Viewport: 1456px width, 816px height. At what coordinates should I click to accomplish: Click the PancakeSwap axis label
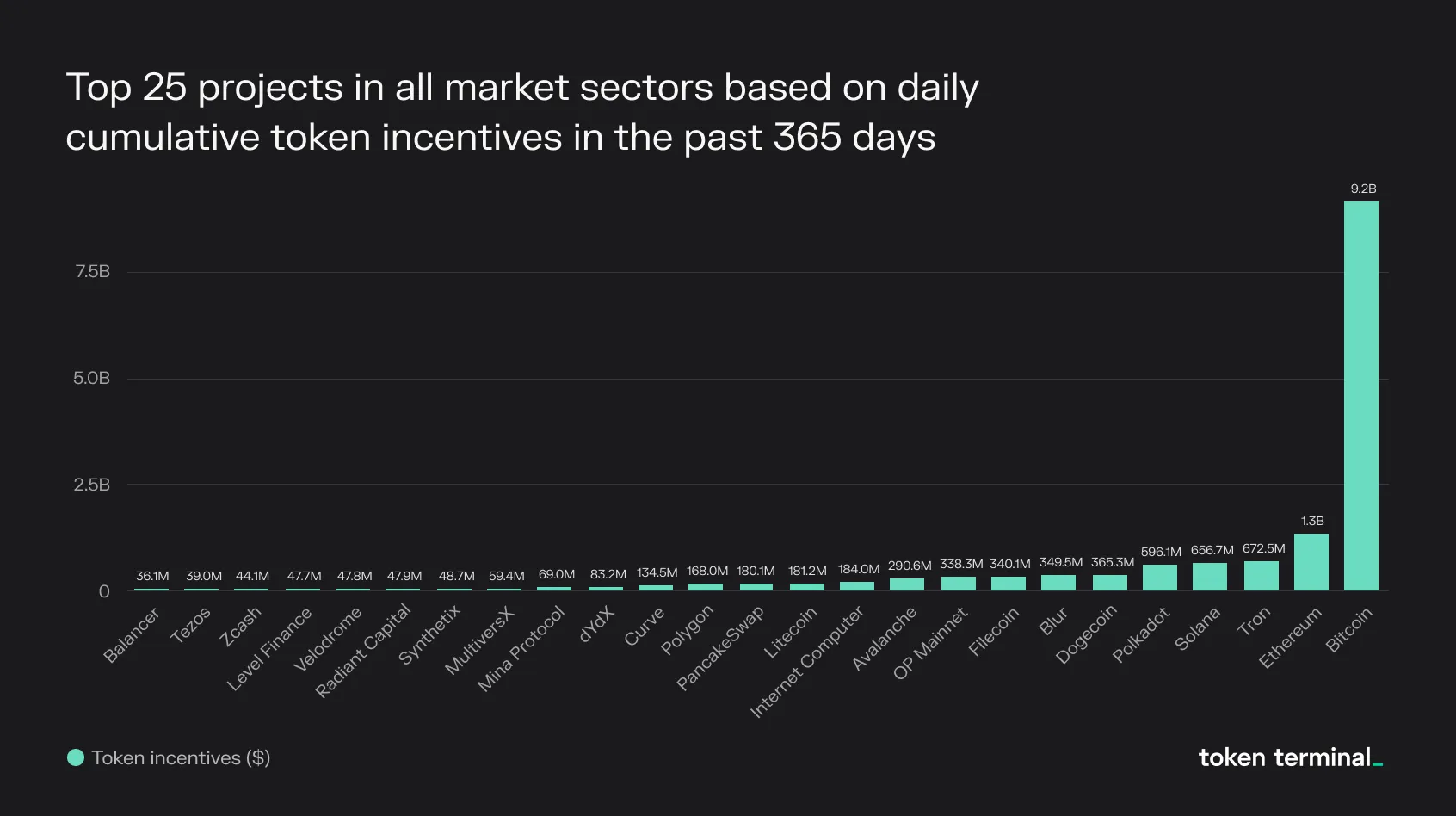click(x=720, y=647)
